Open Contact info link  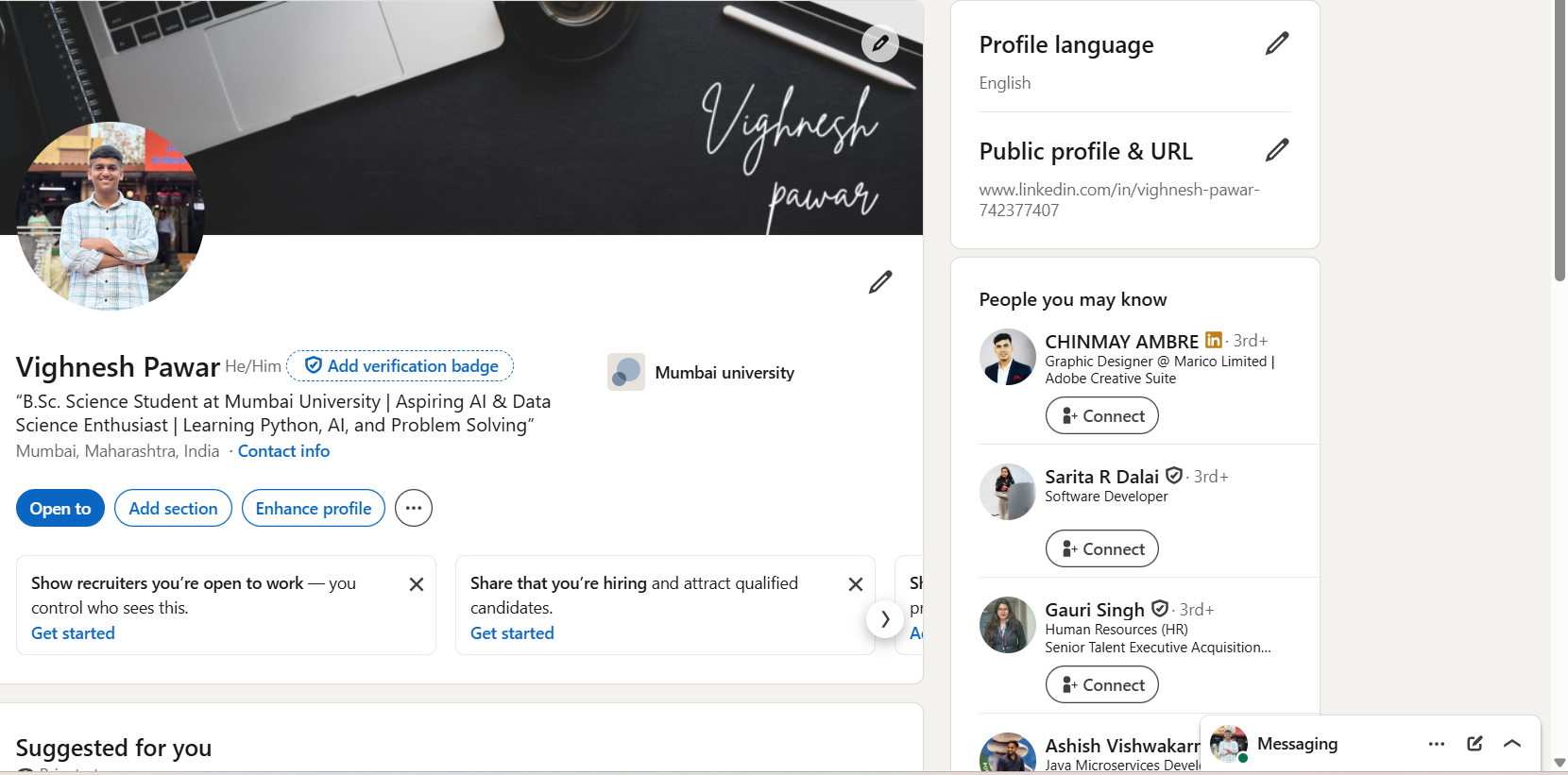283,451
